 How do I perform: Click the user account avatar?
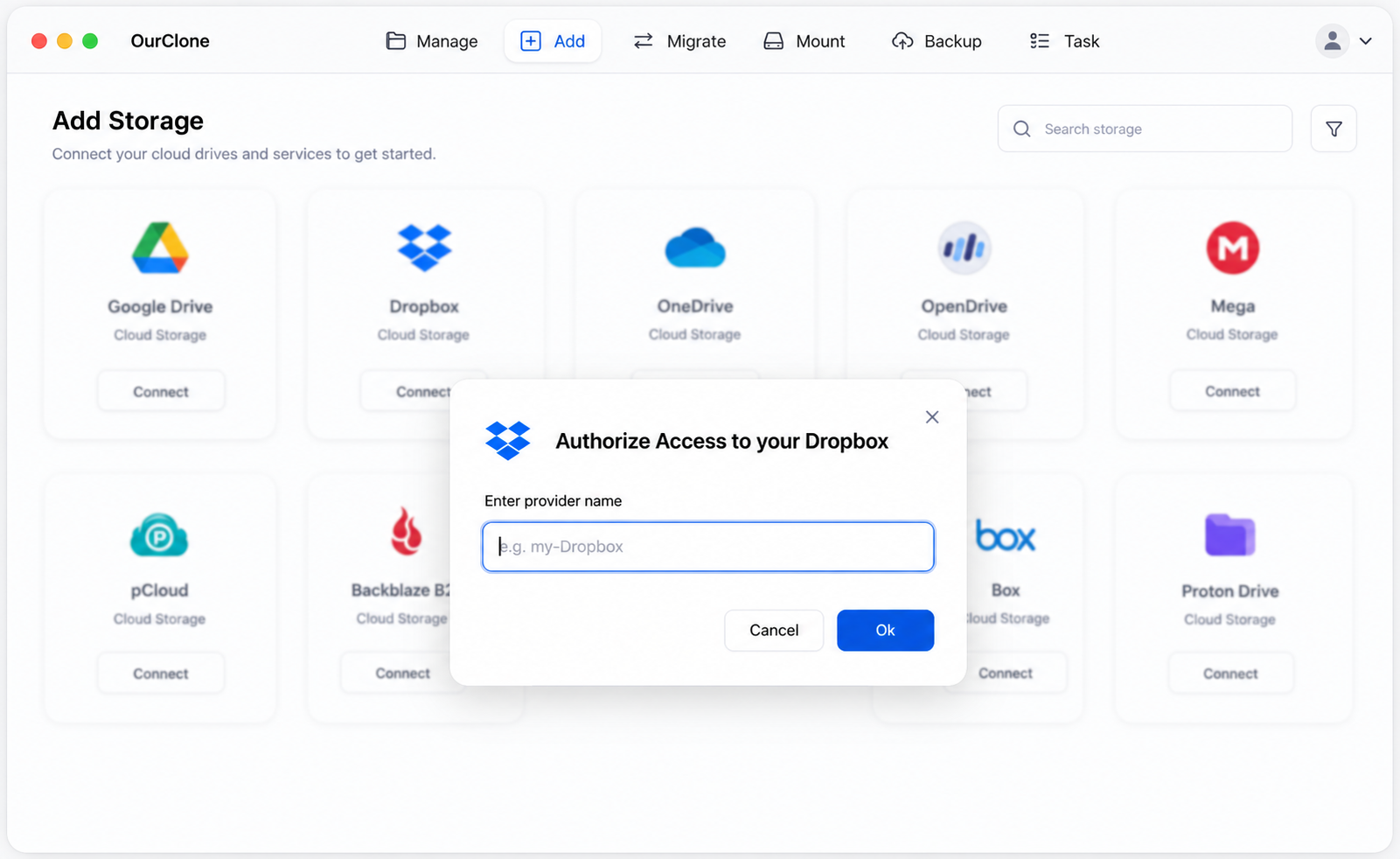point(1332,41)
